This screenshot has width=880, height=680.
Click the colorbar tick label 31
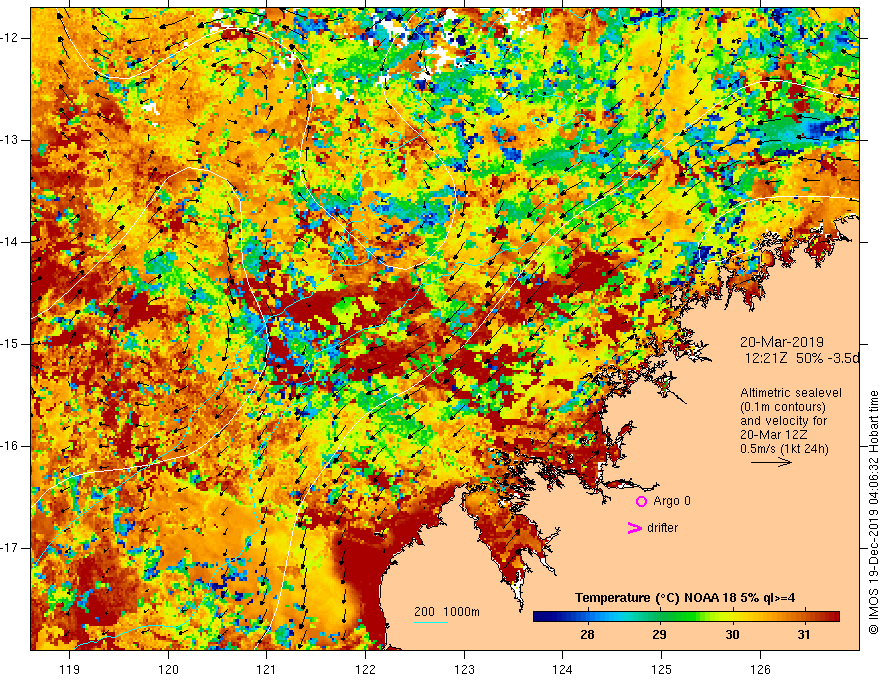point(804,635)
